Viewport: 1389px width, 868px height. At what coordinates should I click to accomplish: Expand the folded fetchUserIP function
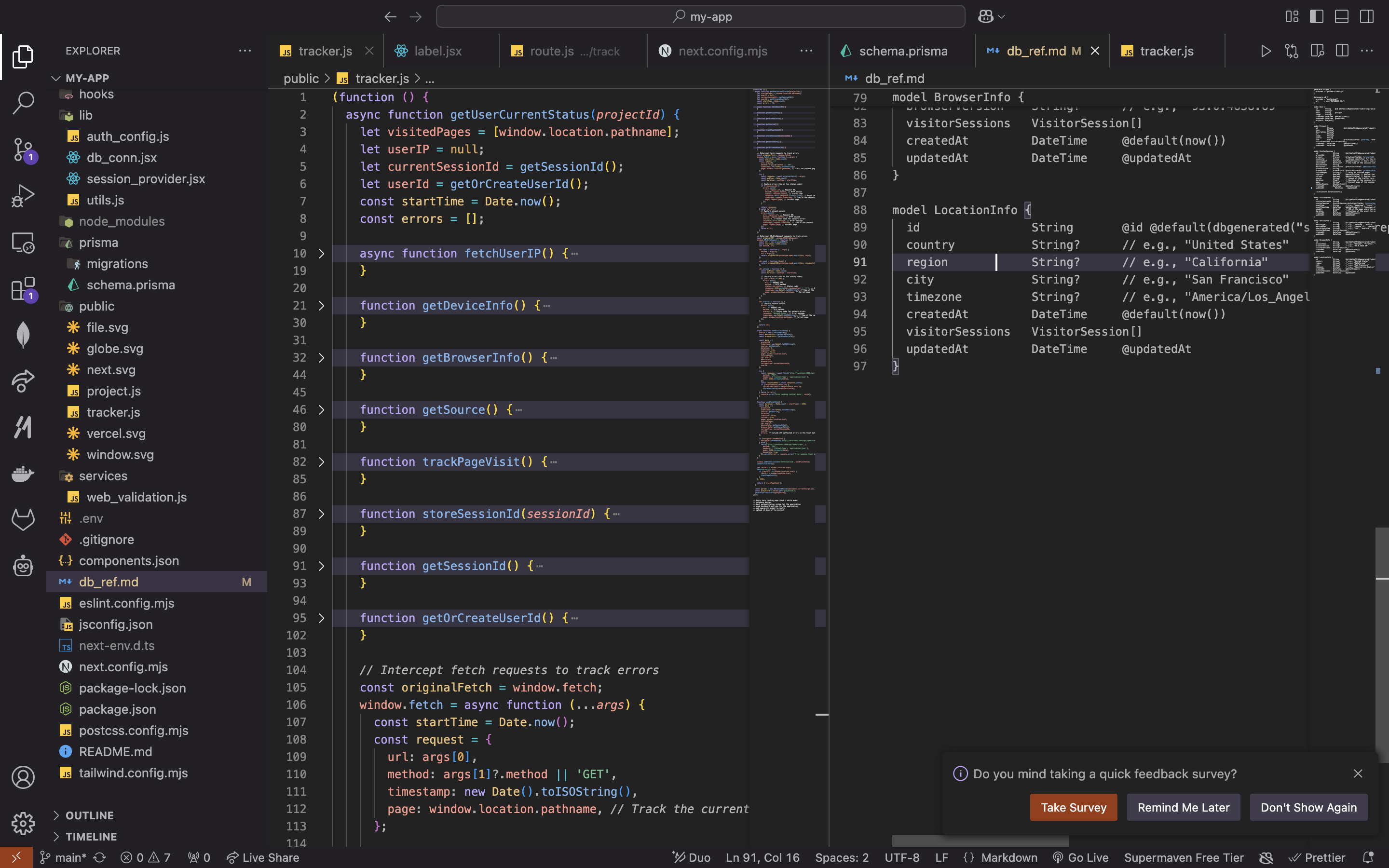click(321, 254)
